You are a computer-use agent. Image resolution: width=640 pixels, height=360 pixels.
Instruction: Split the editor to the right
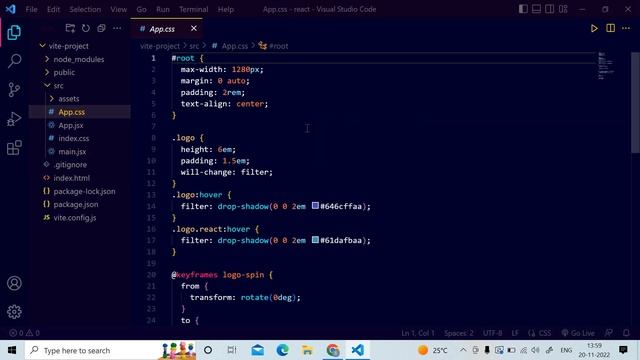point(610,28)
